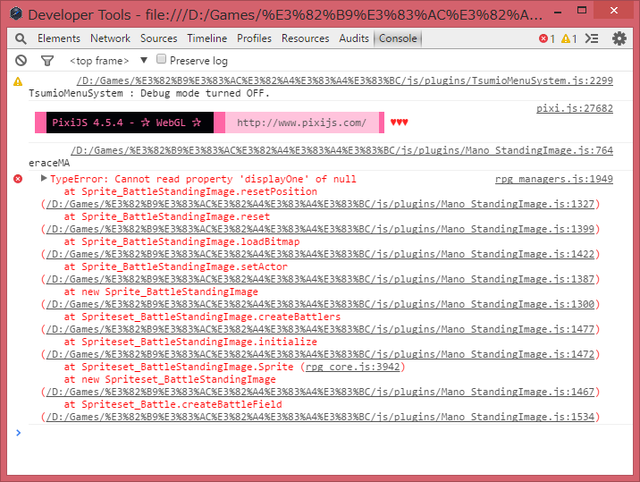Focus the console input prompt
This screenshot has width=640, height=482.
[x=327, y=433]
